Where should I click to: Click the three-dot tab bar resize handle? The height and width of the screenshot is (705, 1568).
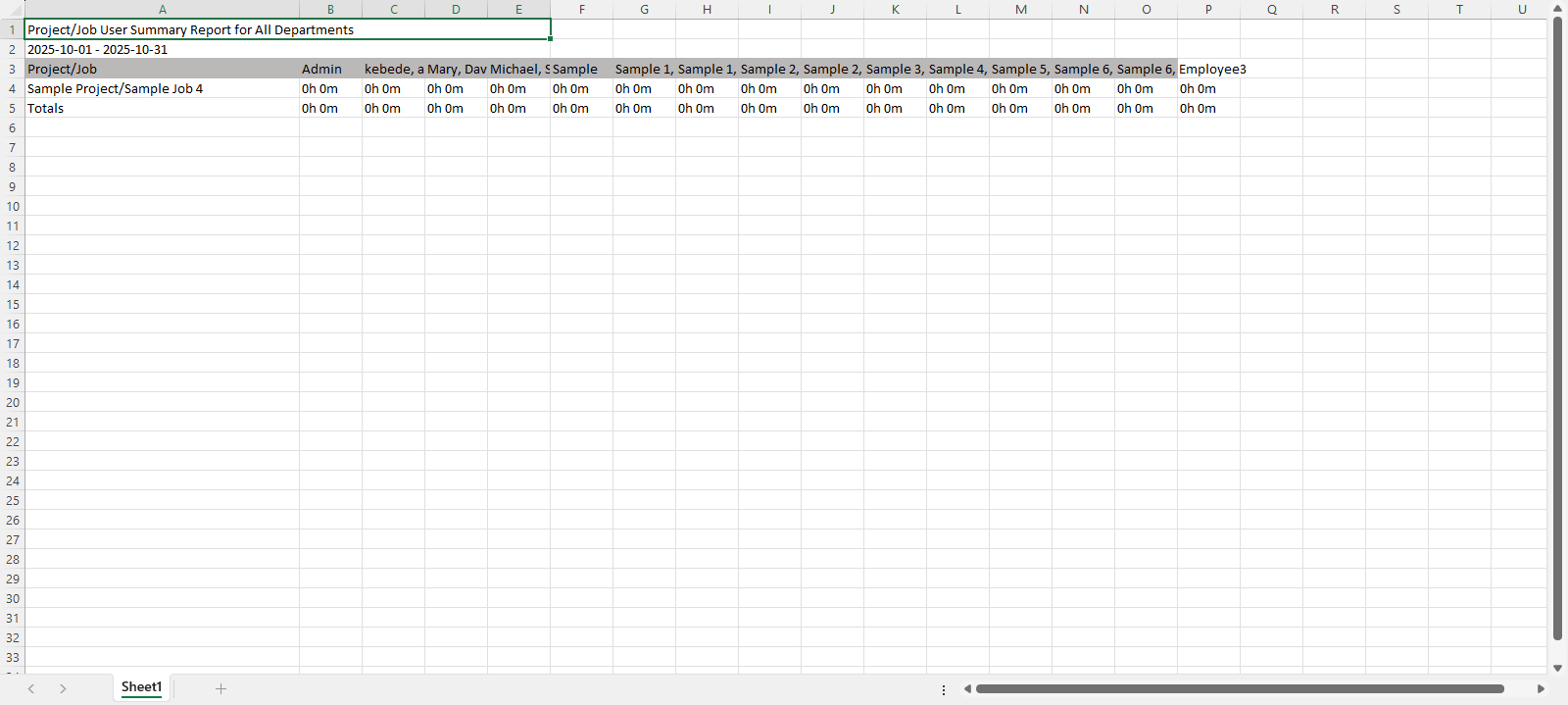click(944, 689)
